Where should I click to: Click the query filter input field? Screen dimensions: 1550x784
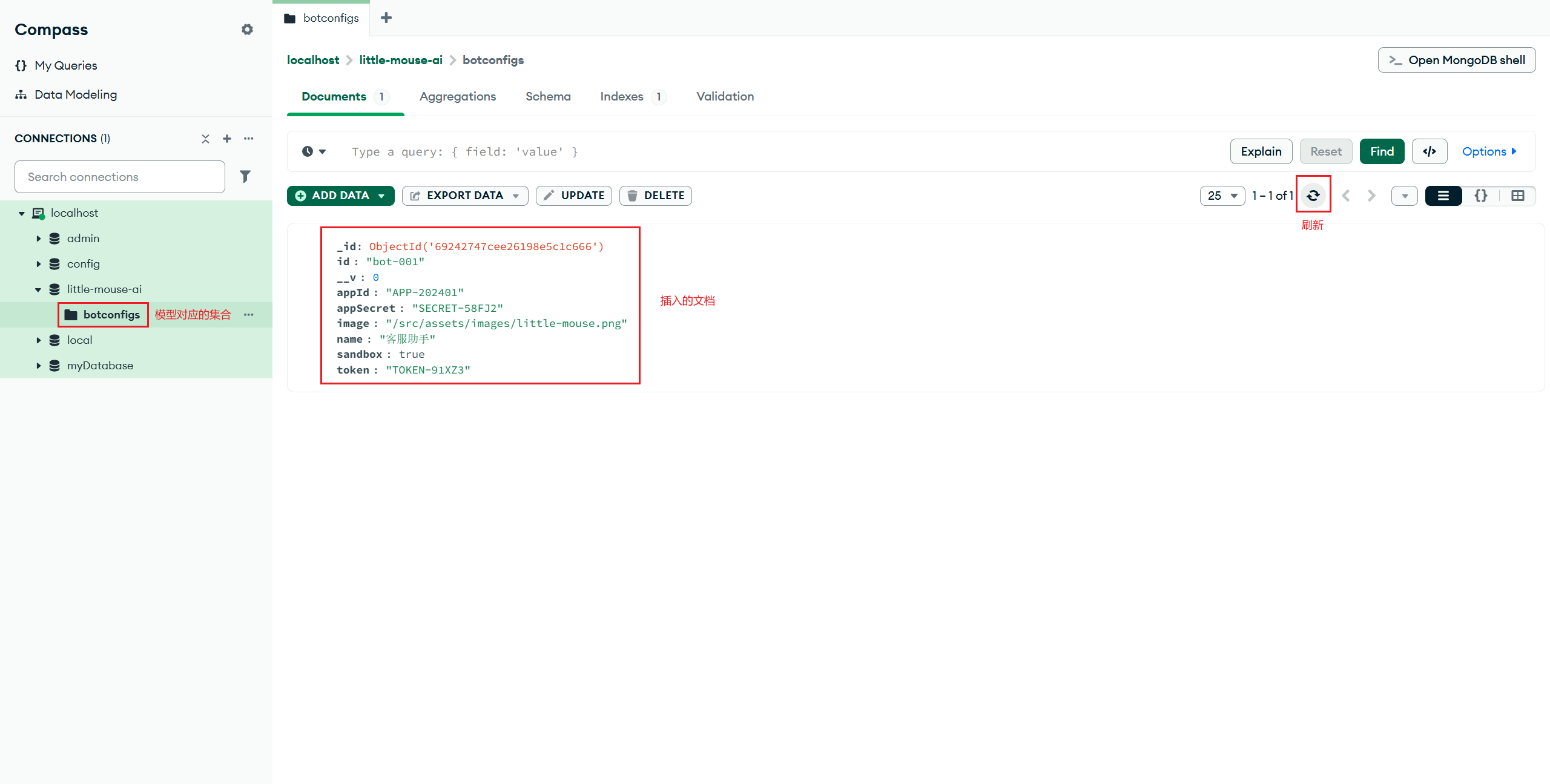[727, 151]
